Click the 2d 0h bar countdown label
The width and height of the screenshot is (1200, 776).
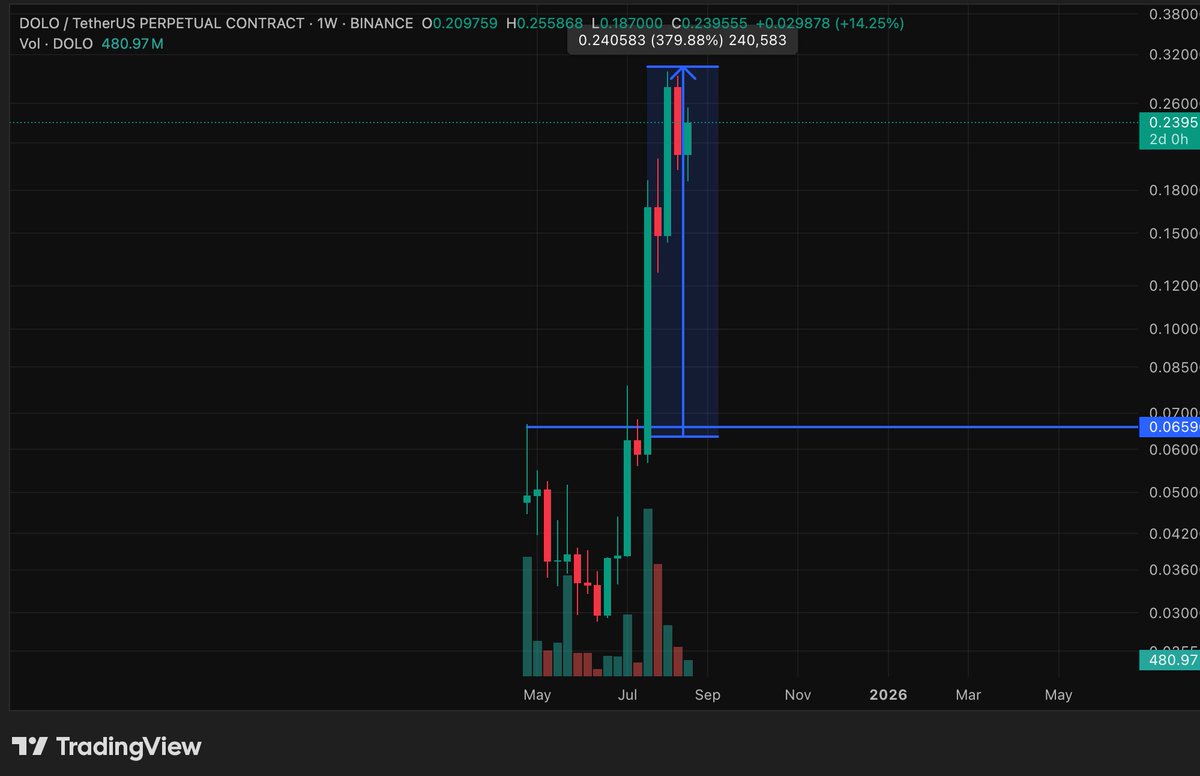1169,140
